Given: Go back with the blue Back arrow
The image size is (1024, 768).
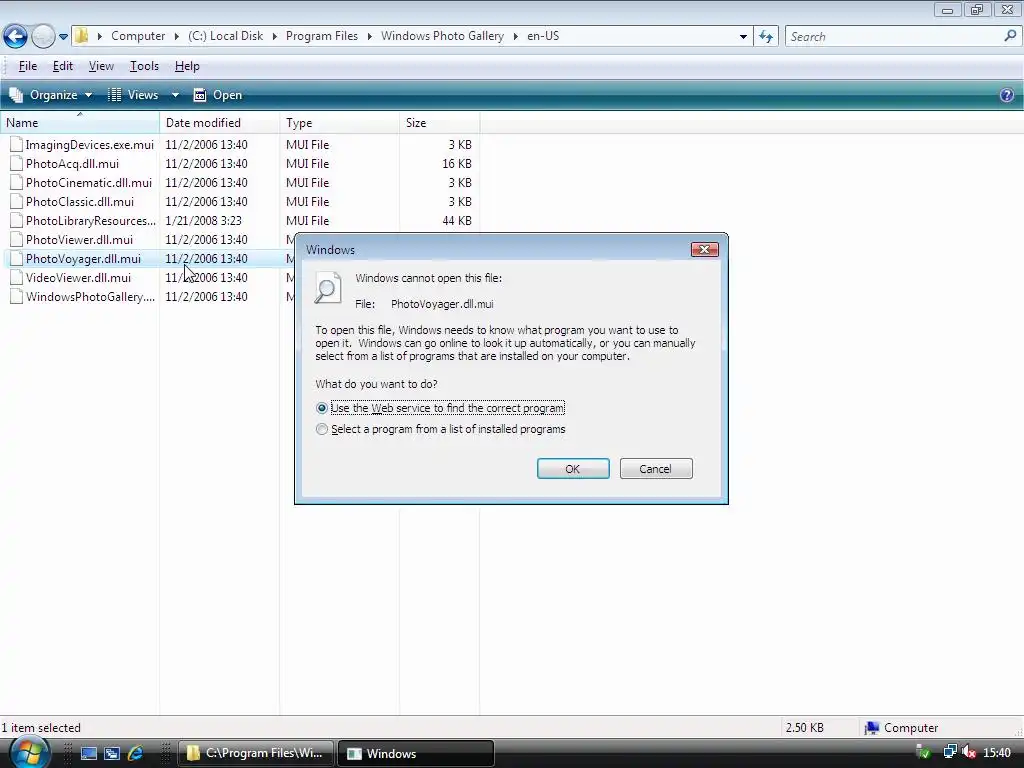Looking at the screenshot, I should click(15, 36).
